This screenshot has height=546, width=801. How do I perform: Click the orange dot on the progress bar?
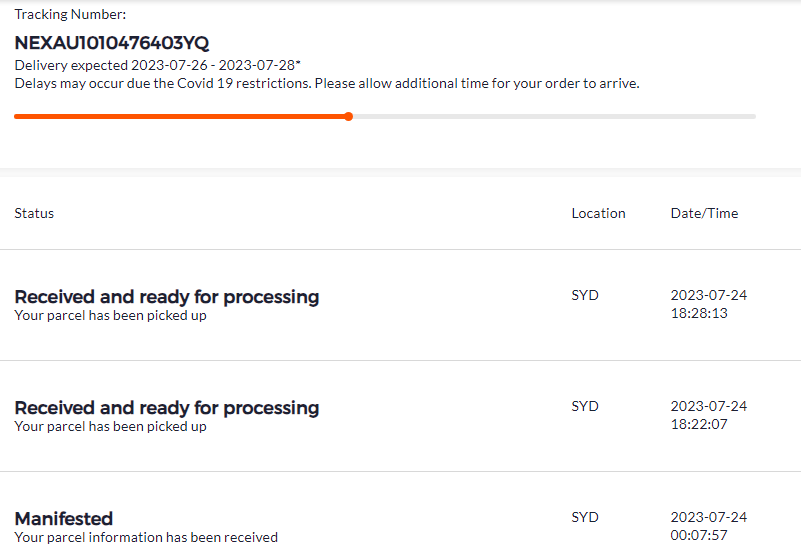[x=348, y=116]
